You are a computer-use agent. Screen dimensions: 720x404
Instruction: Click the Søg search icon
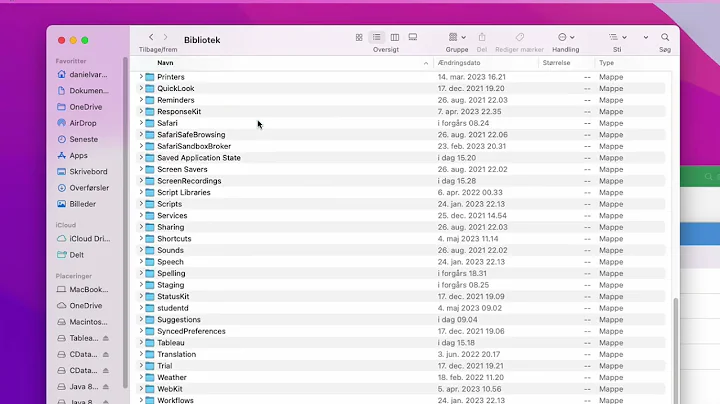665,37
